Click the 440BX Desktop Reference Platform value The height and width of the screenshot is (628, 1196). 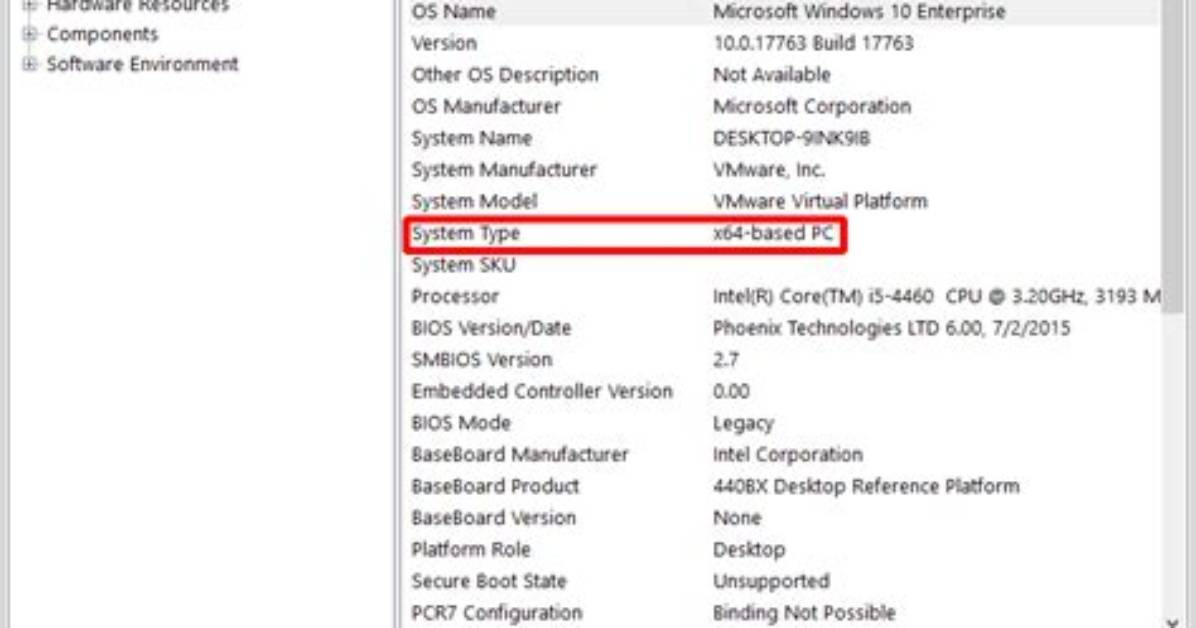pyautogui.click(x=866, y=486)
